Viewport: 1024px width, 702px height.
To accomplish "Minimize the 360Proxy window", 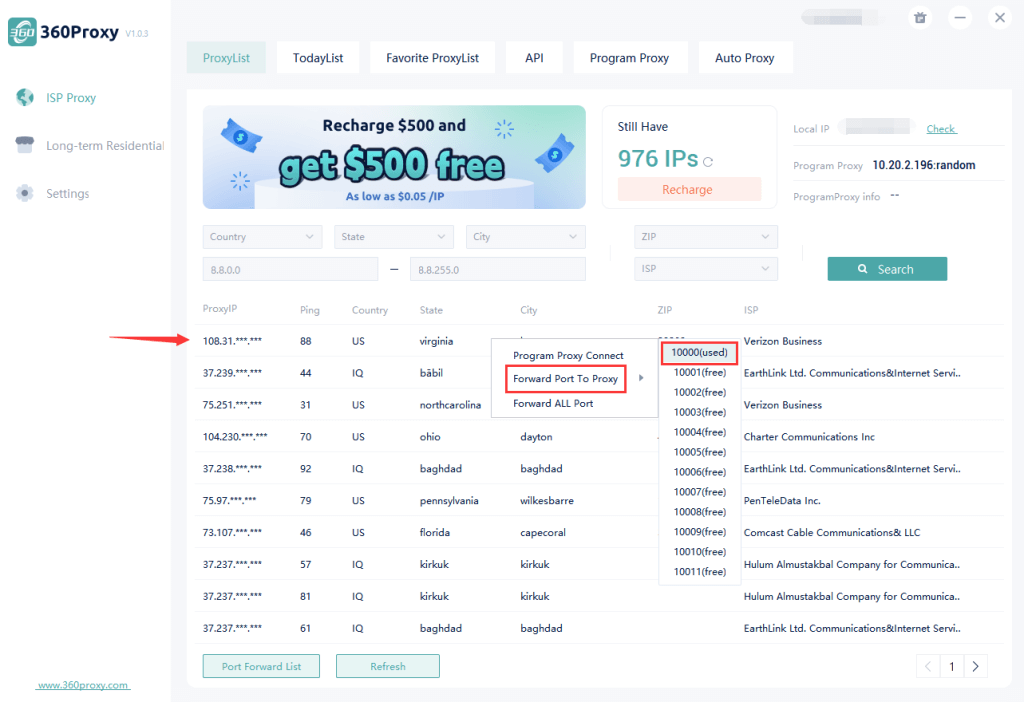I will 960,18.
